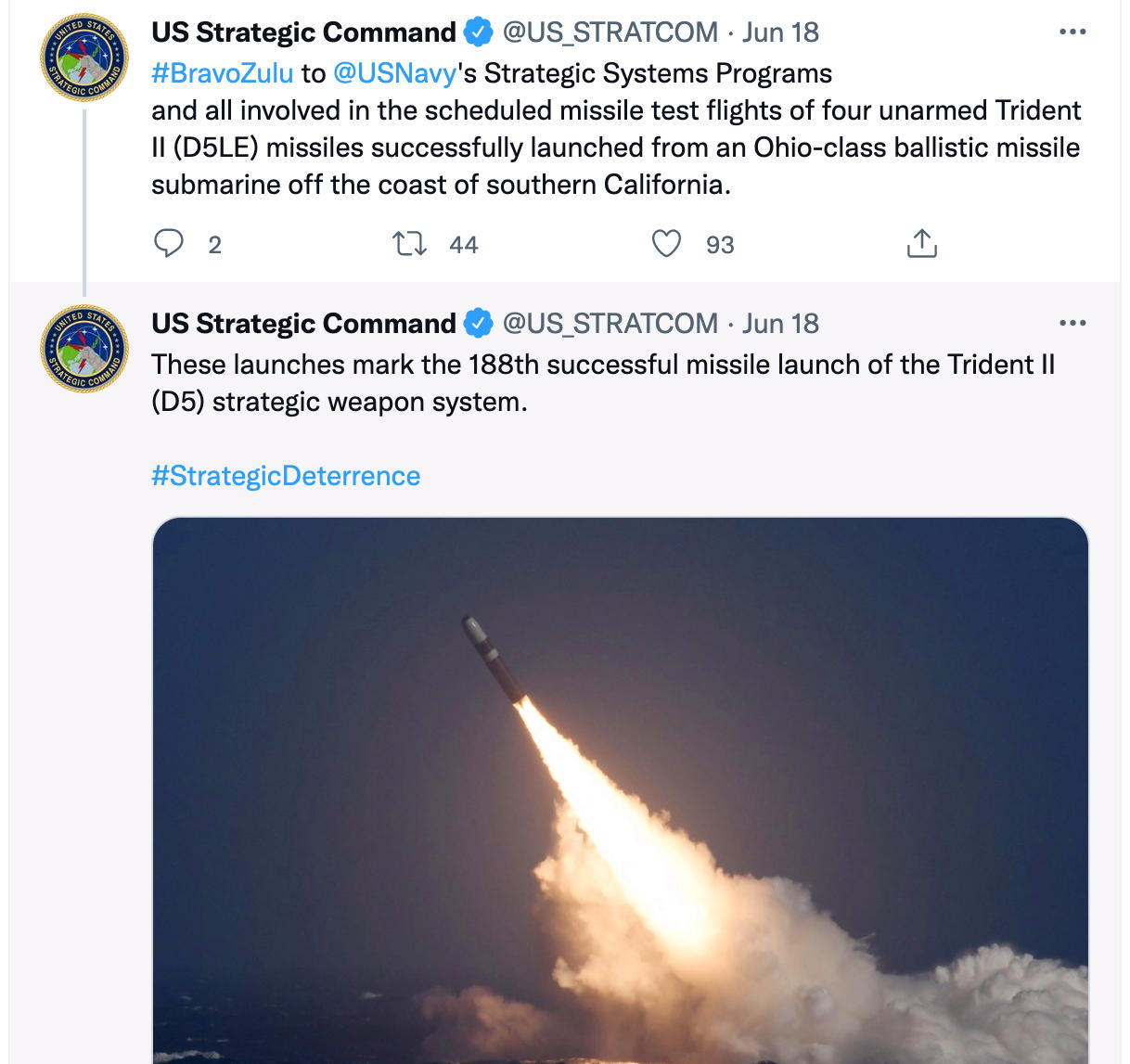Click the verified badge on first tweet
The height and width of the screenshot is (1064, 1130).
[x=478, y=32]
